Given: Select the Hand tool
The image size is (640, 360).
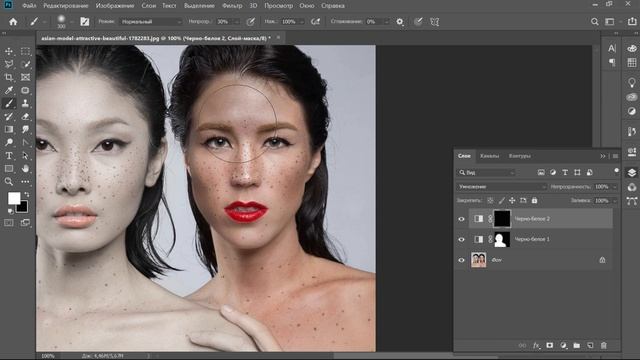Looking at the screenshot, I should pyautogui.click(x=25, y=168).
